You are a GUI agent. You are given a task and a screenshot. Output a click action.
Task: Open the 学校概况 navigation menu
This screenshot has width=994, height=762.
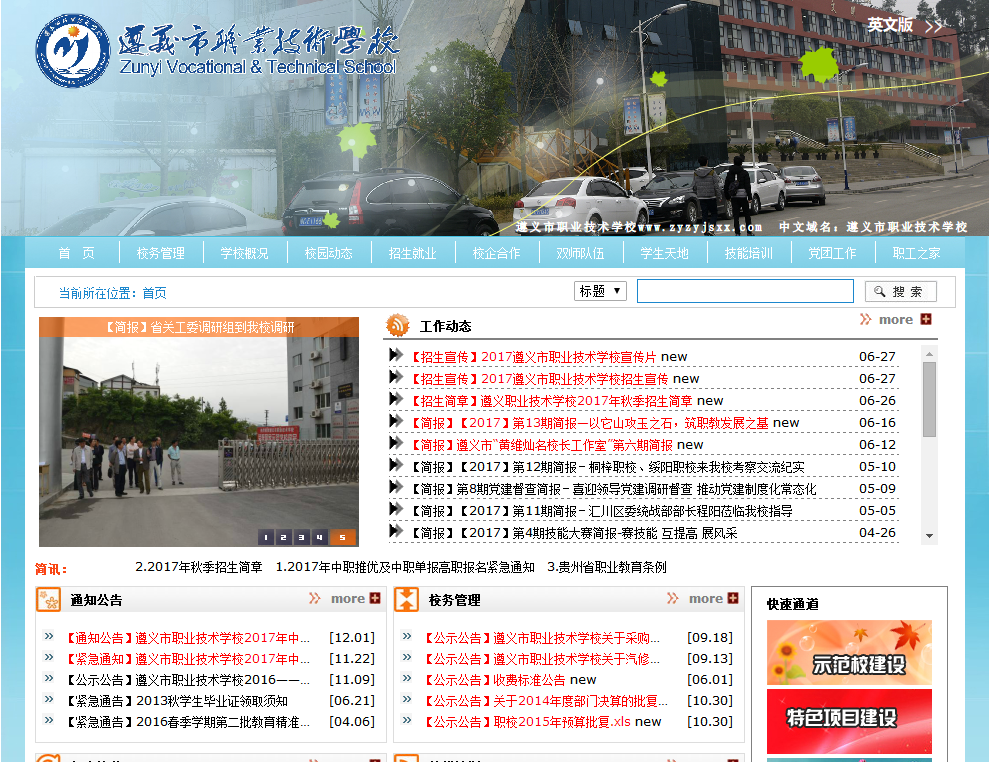coord(245,253)
